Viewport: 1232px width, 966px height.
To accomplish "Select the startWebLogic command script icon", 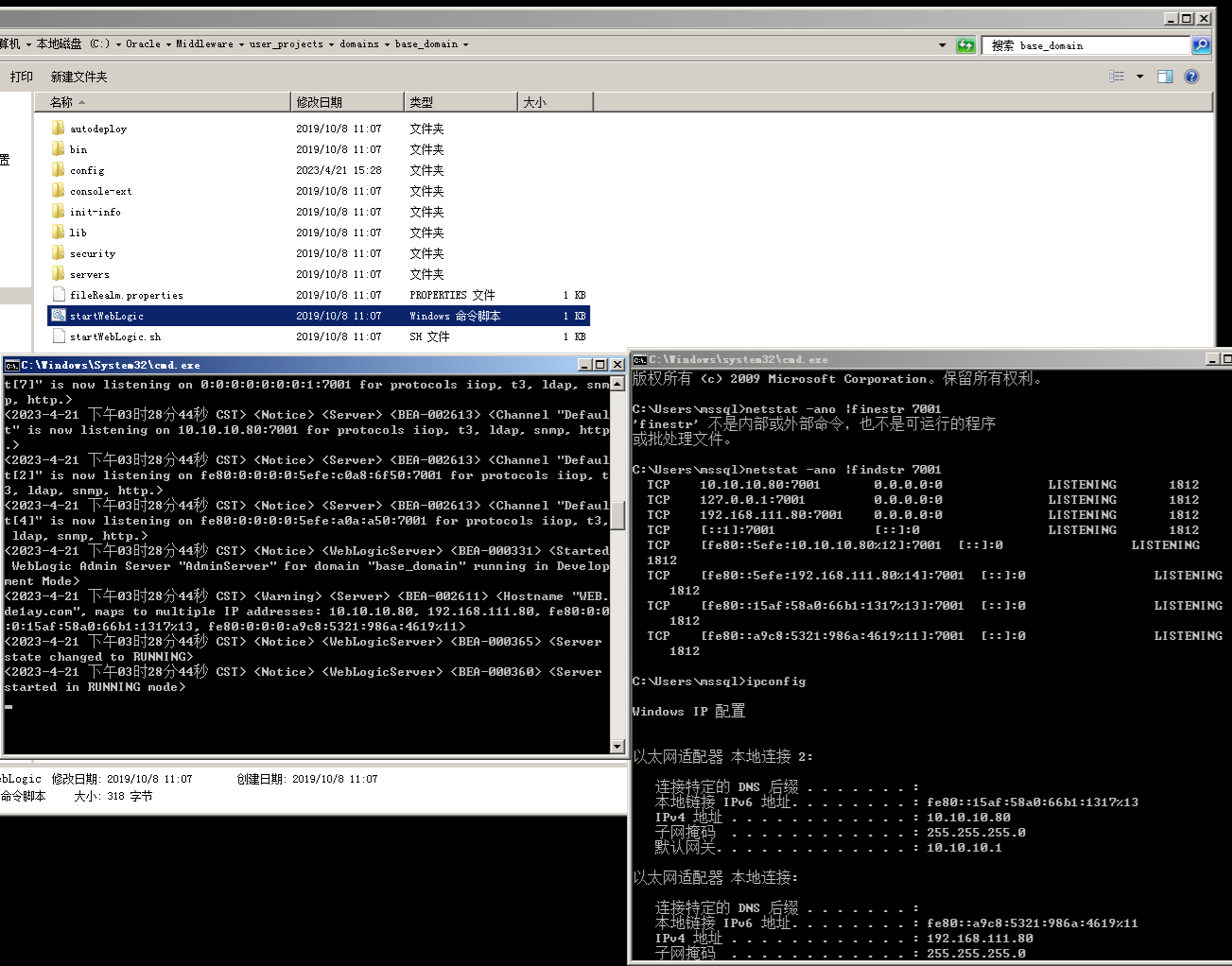I will pos(59,315).
